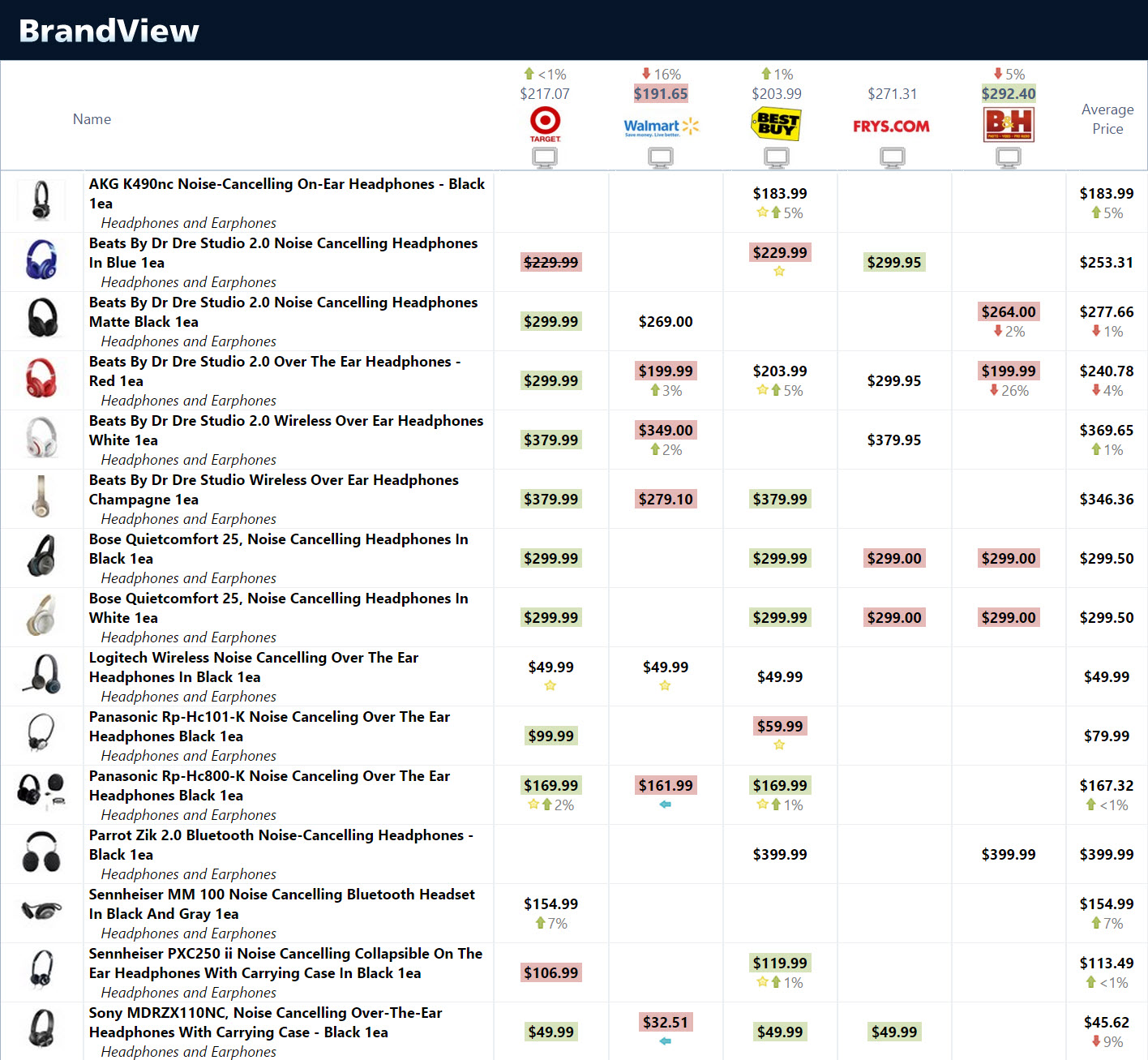
Task: Click the monitor icon under FRYS.COM
Action: pyautogui.click(x=893, y=158)
